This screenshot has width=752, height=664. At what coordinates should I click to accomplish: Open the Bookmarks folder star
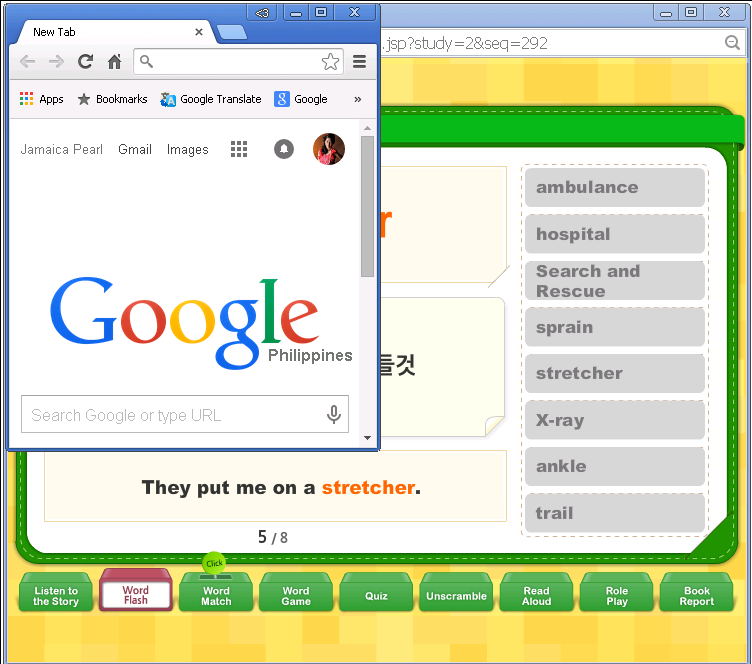coord(112,99)
